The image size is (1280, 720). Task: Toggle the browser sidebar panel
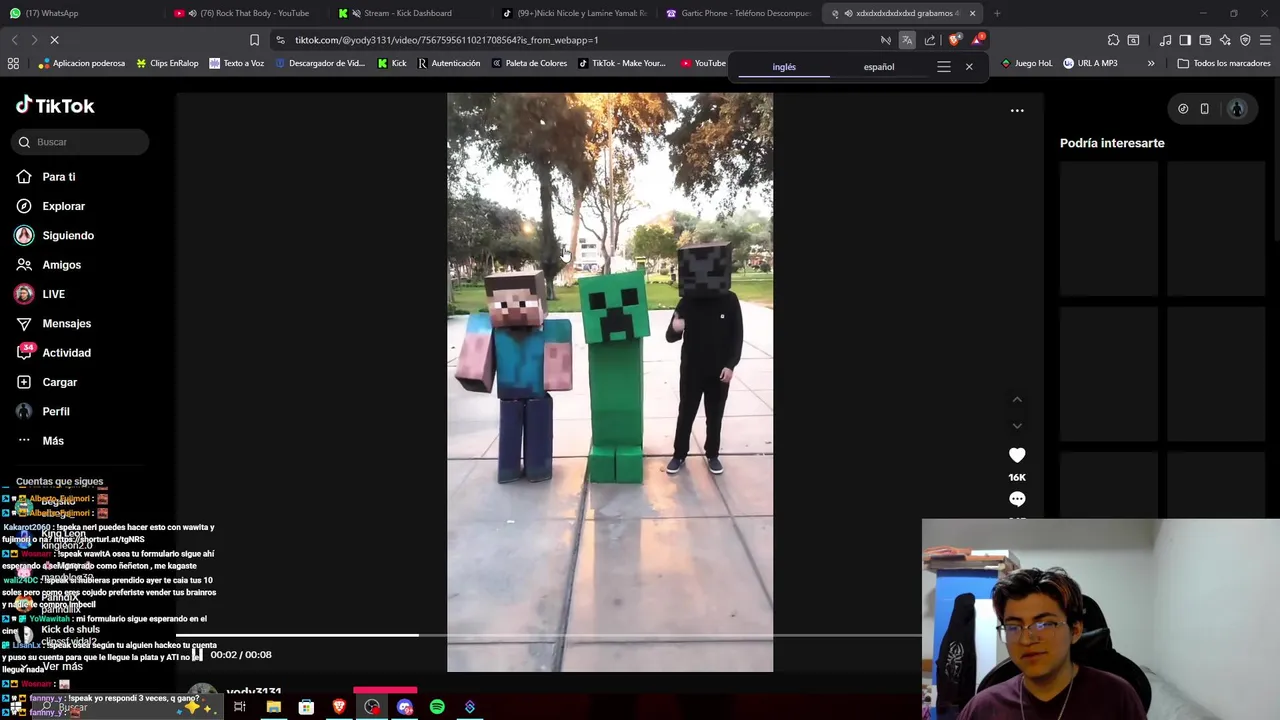(x=1185, y=40)
